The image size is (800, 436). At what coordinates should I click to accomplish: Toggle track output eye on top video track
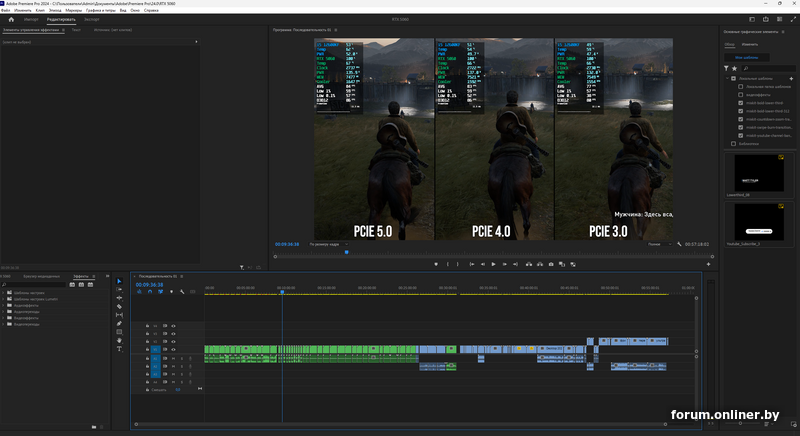click(x=173, y=326)
